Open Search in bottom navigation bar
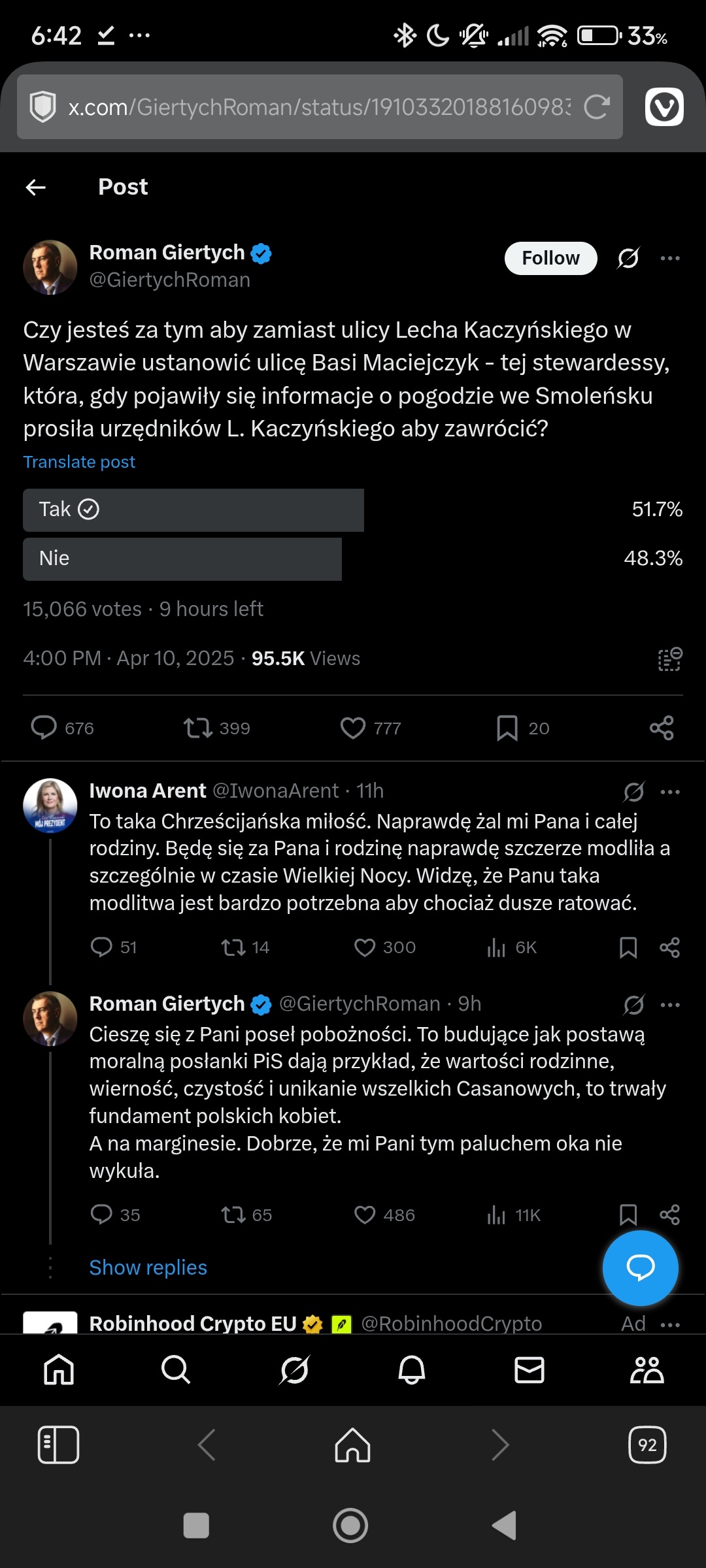This screenshot has width=706, height=1568. 176,1369
